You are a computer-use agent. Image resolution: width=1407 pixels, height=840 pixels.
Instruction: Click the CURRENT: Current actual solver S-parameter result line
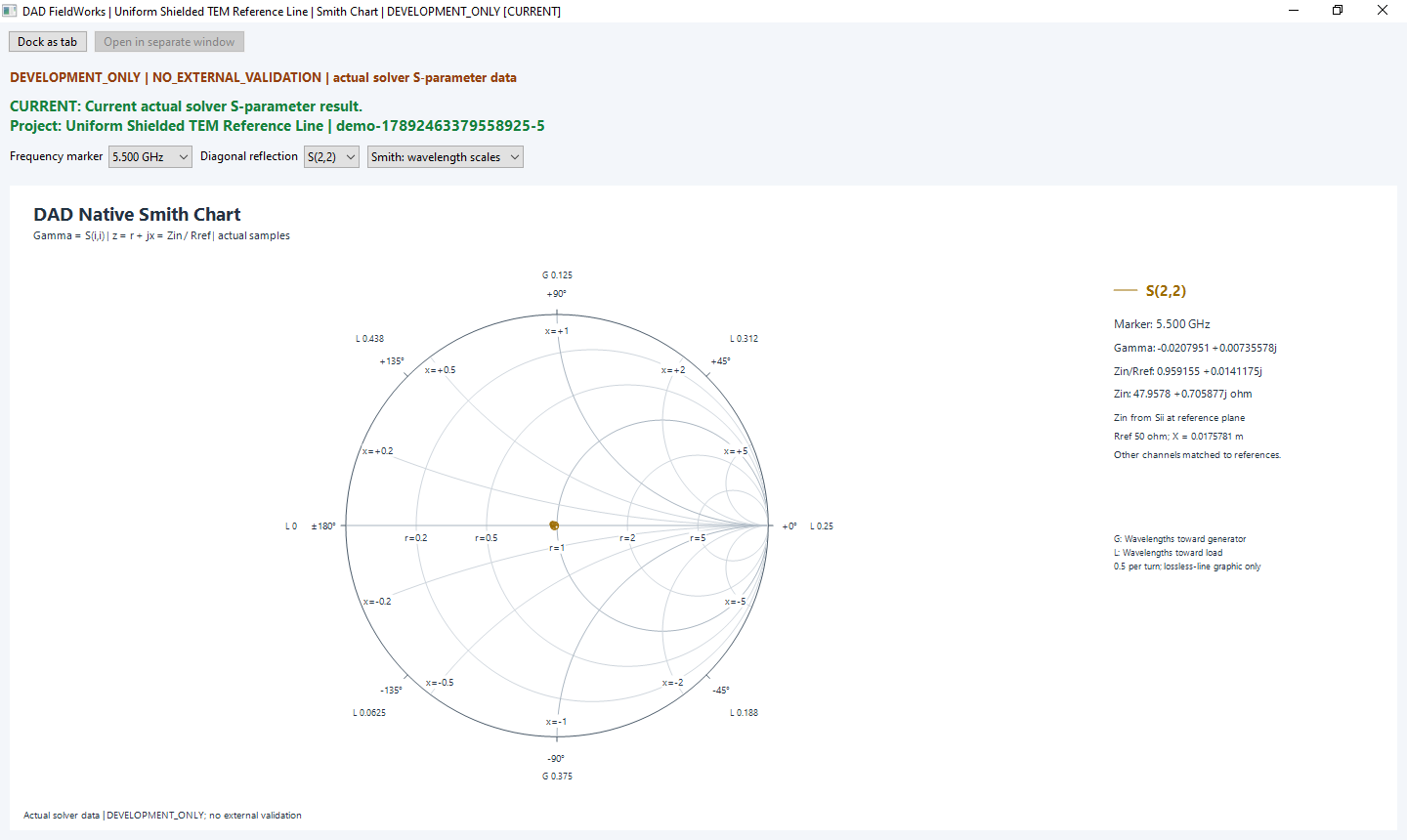[x=186, y=106]
